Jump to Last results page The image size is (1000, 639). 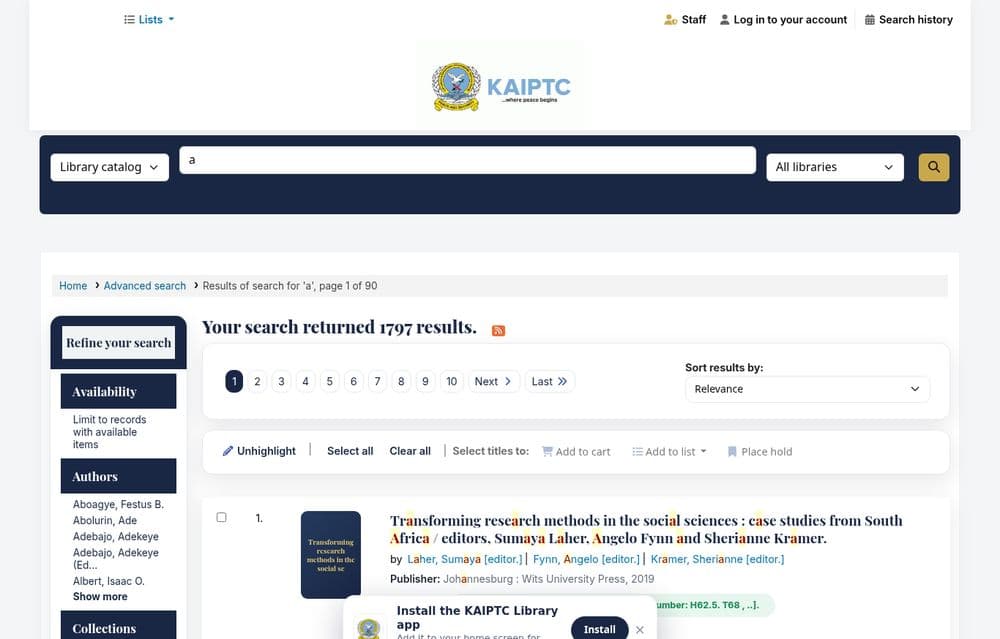point(550,381)
